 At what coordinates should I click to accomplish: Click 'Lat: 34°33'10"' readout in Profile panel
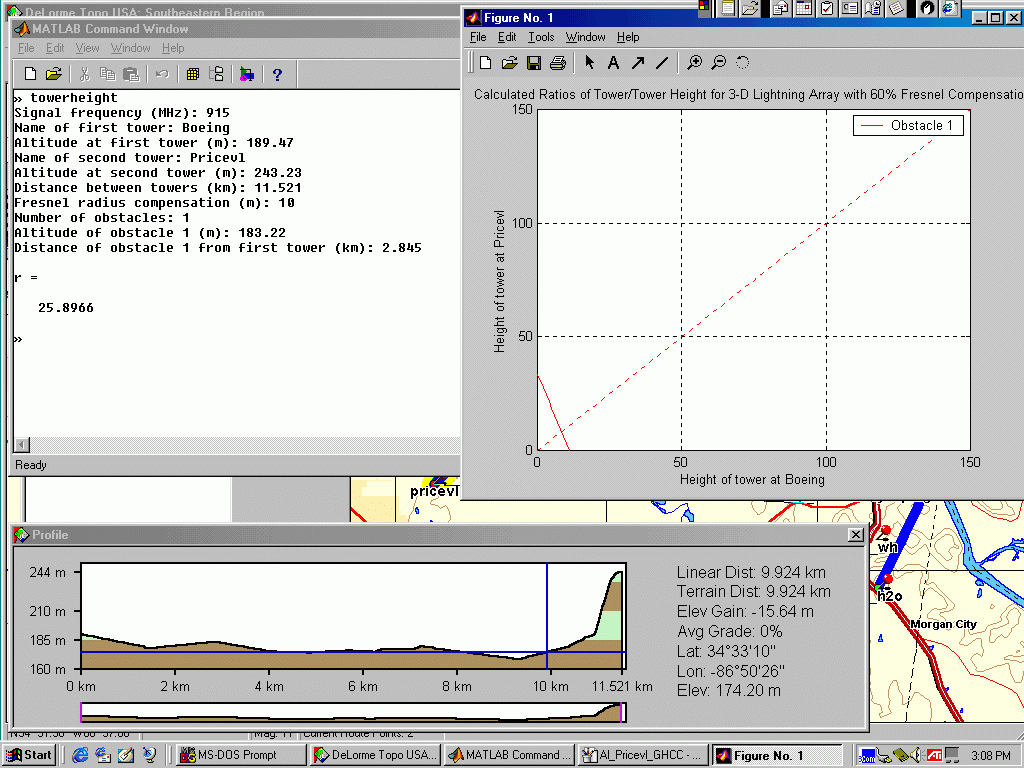pyautogui.click(x=726, y=651)
